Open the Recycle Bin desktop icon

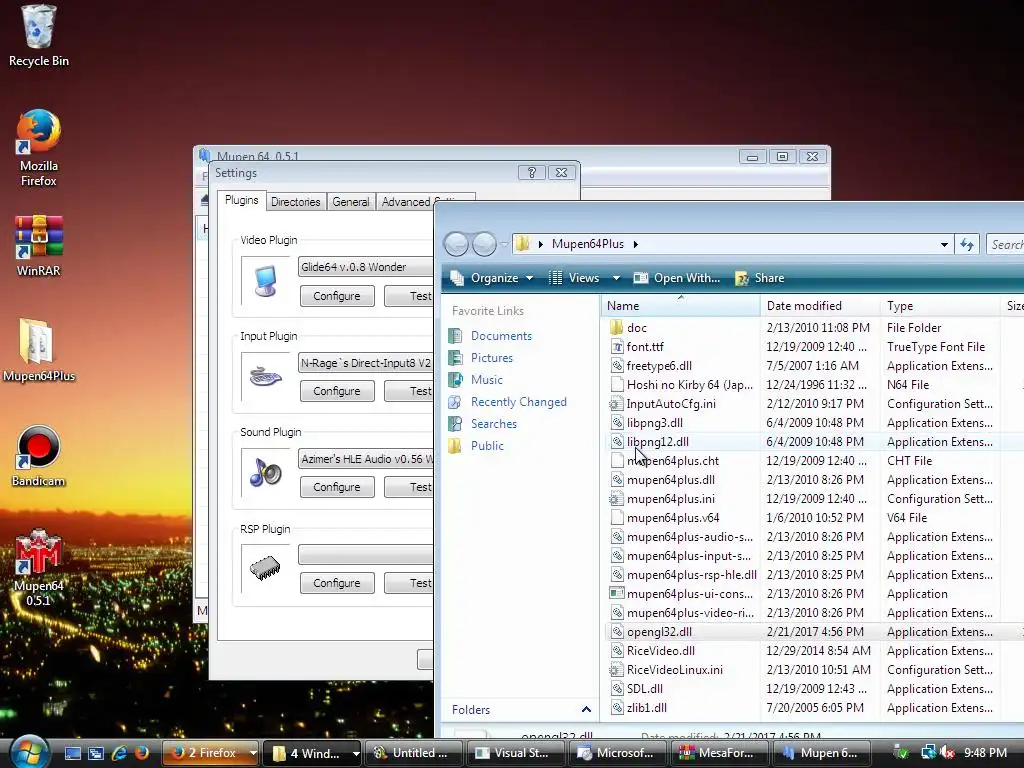coord(39,36)
